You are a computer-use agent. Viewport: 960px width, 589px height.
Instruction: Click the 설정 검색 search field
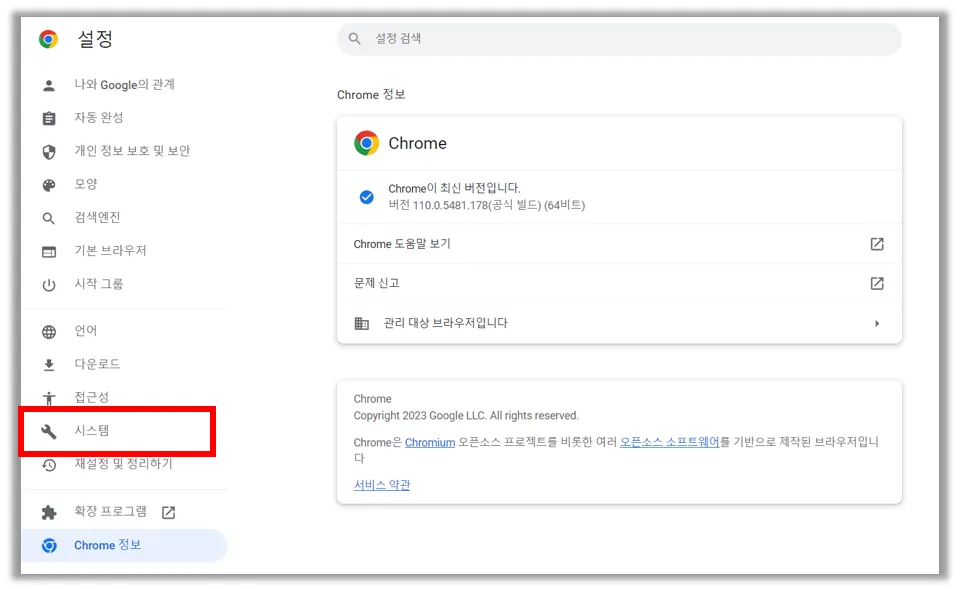click(x=619, y=39)
